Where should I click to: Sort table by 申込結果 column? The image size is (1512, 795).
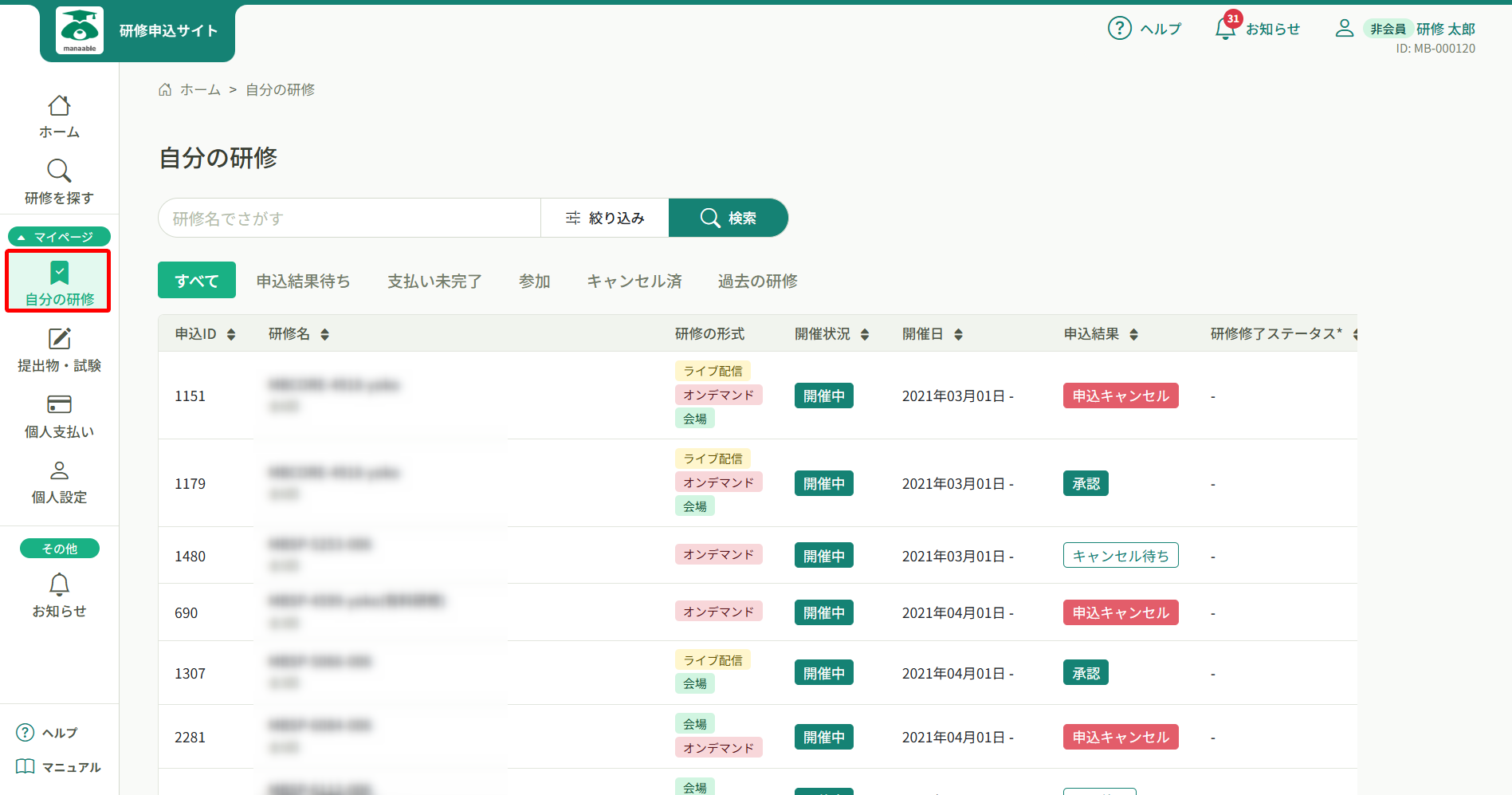point(1133,334)
